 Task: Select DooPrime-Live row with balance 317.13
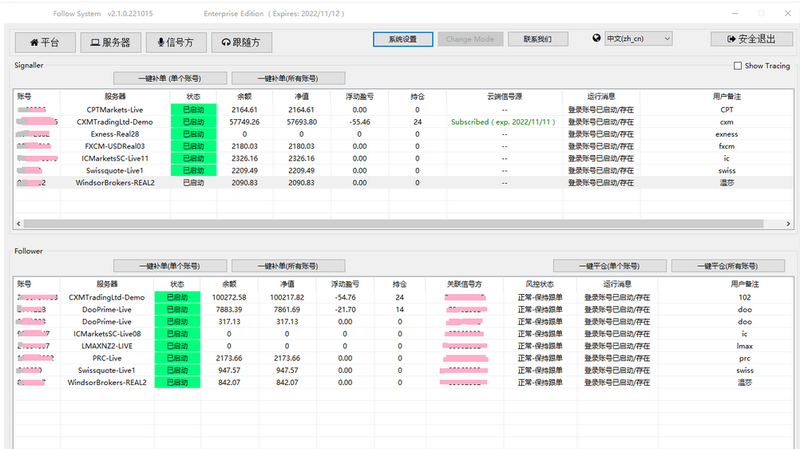tap(403, 322)
